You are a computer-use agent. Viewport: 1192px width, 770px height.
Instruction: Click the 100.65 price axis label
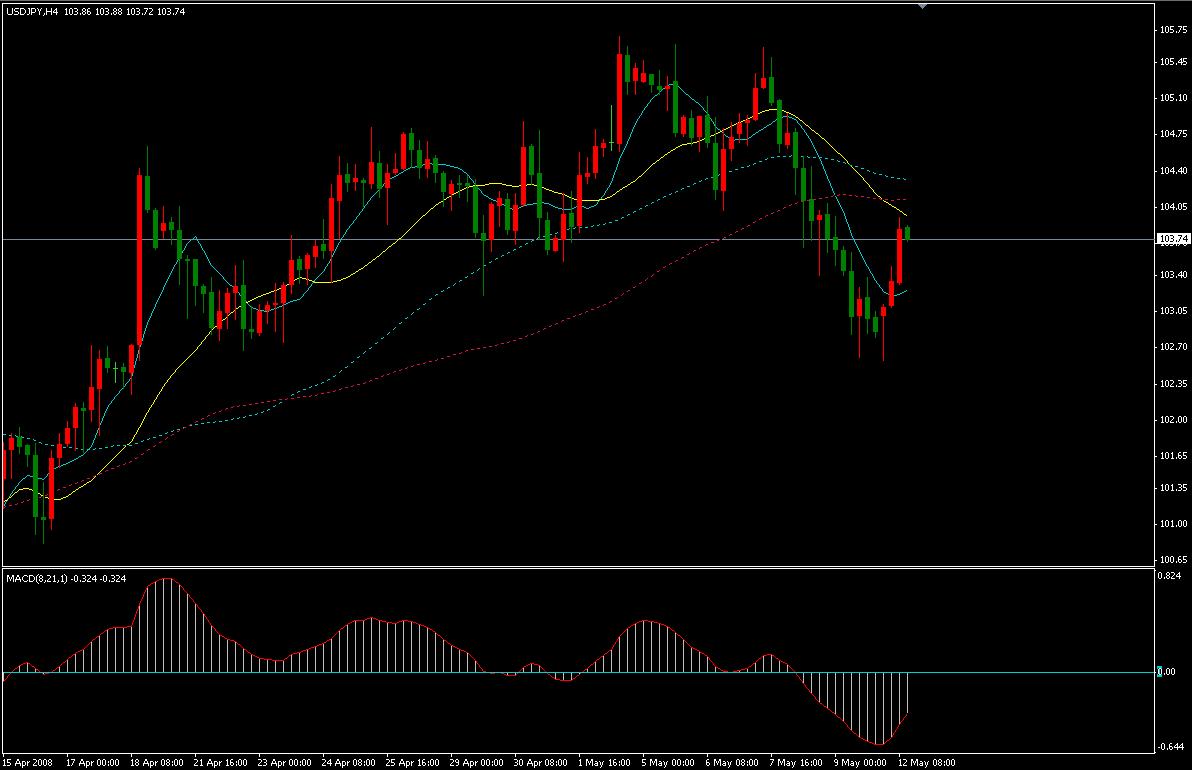(x=1173, y=560)
